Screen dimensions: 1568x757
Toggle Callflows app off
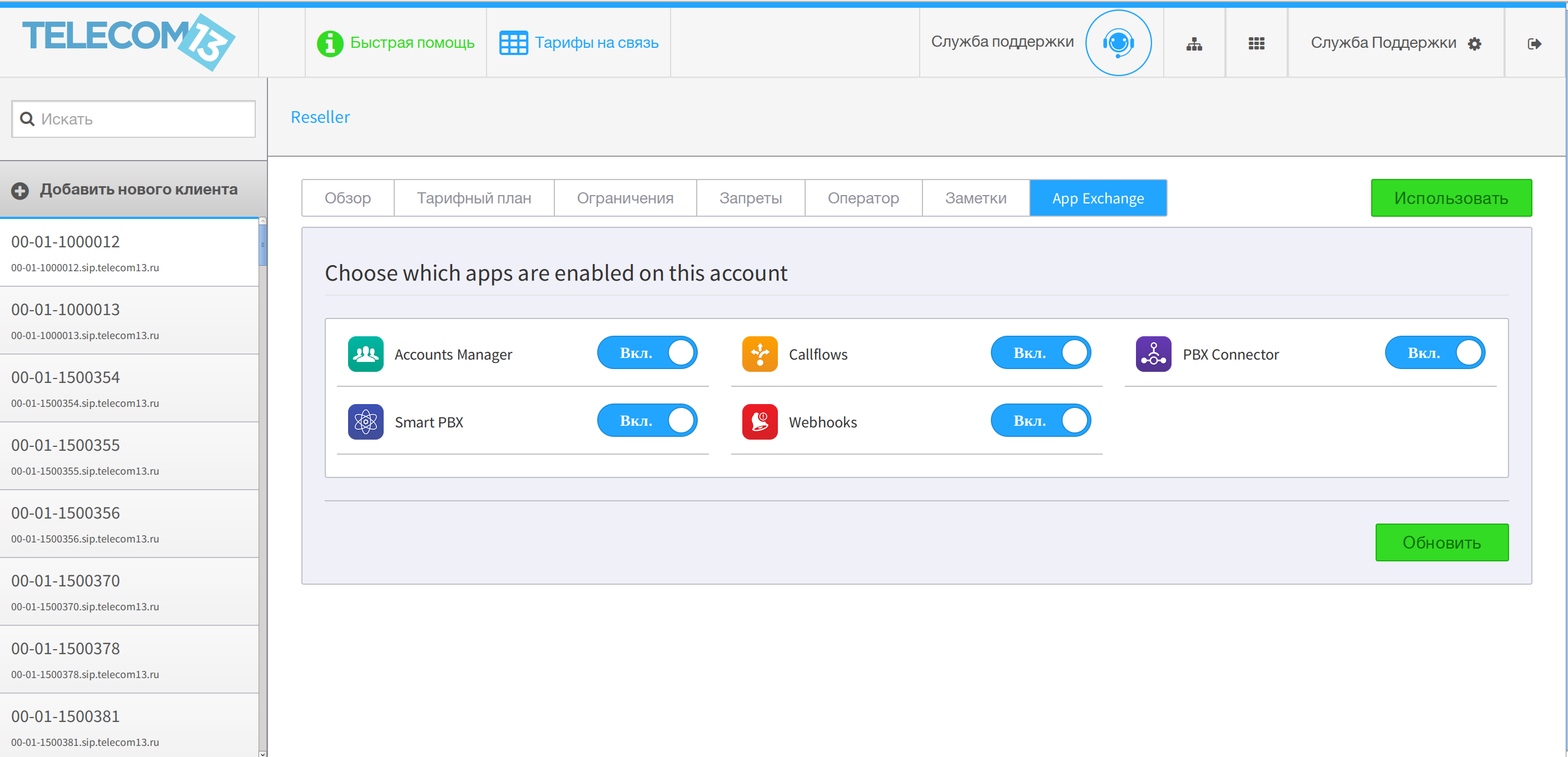click(1041, 353)
